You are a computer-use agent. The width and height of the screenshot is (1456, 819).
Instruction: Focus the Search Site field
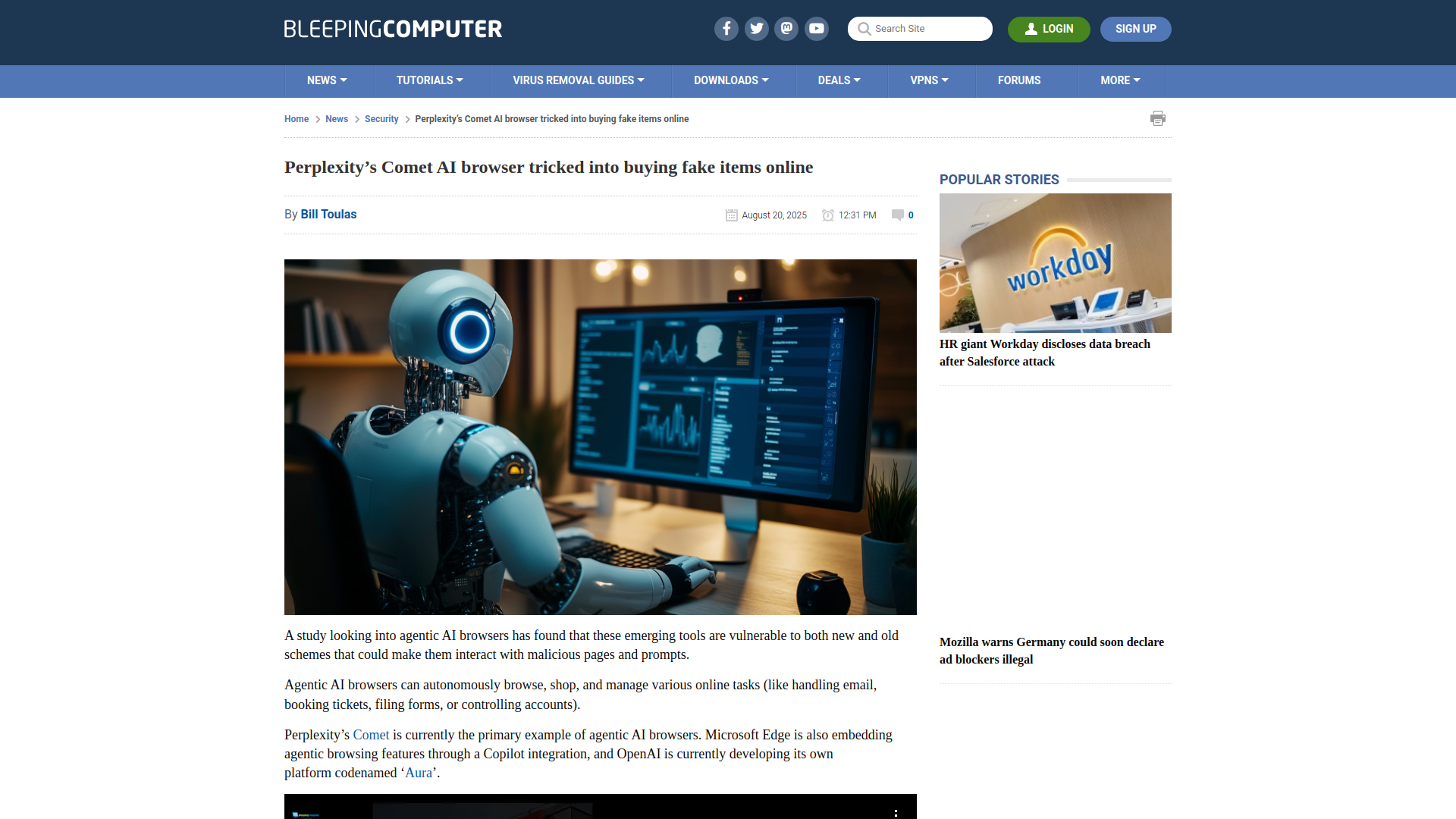(x=920, y=29)
